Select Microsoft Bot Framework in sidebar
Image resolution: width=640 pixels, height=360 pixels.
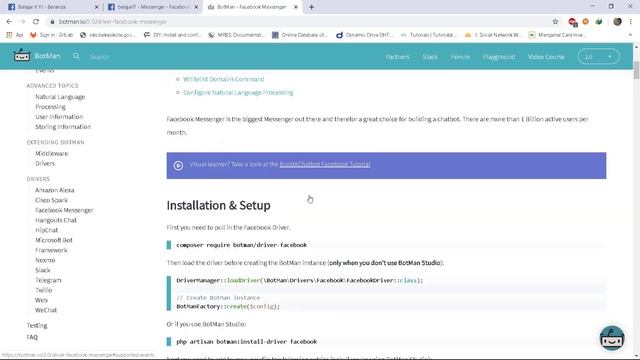(x=54, y=245)
